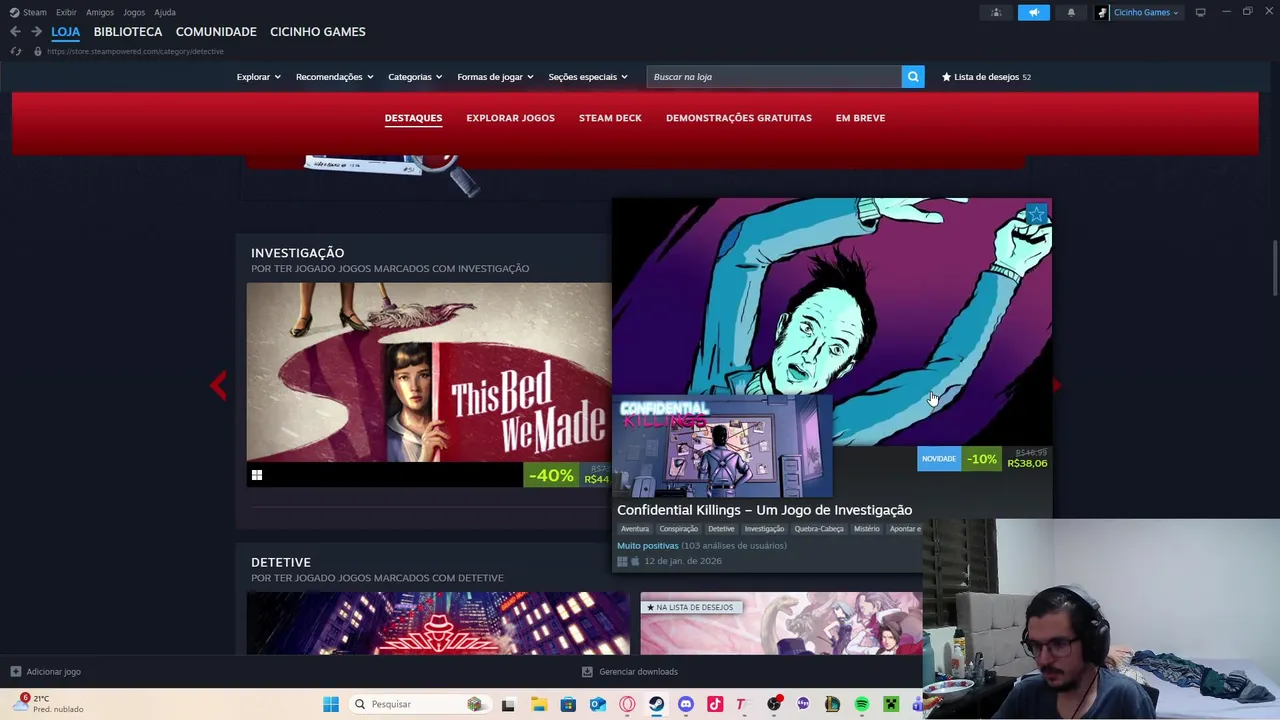1280x720 pixels.
Task: Click the page vertical scrollbar
Action: [1274, 268]
